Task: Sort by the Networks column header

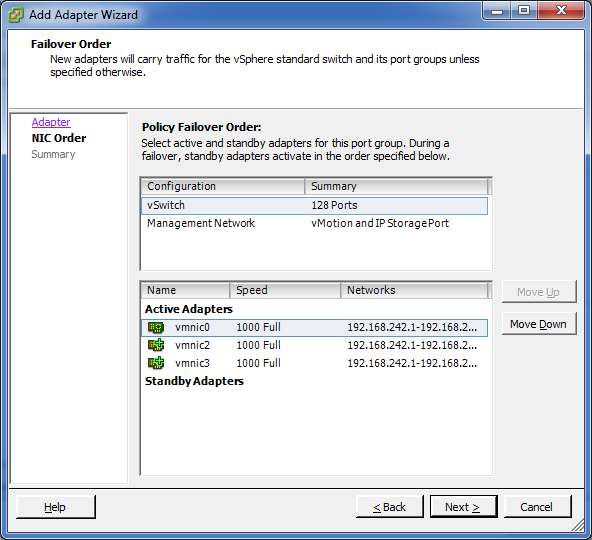Action: (x=414, y=290)
